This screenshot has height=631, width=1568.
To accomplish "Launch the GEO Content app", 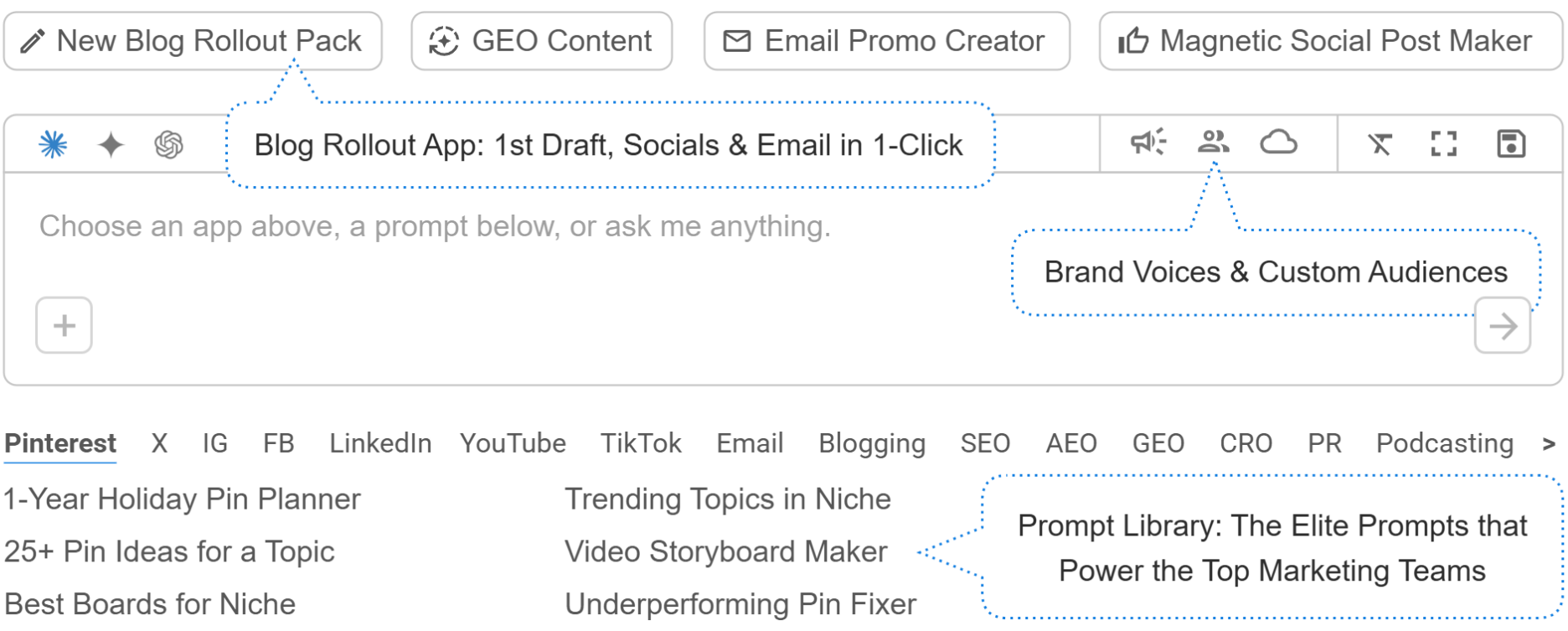I will click(542, 41).
